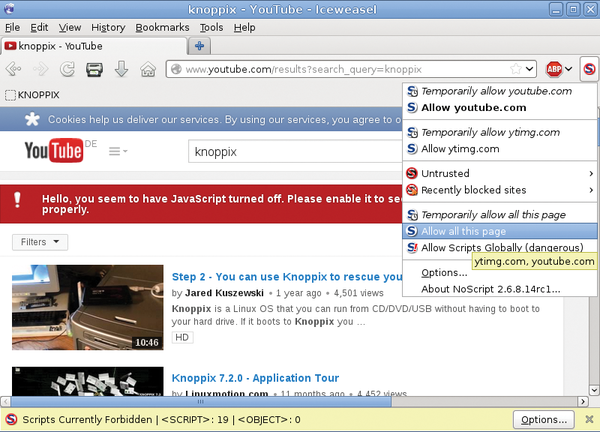This screenshot has width=600, height=432.
Task: Open the Adblock Plus dropdown arrow
Action: (x=569, y=69)
